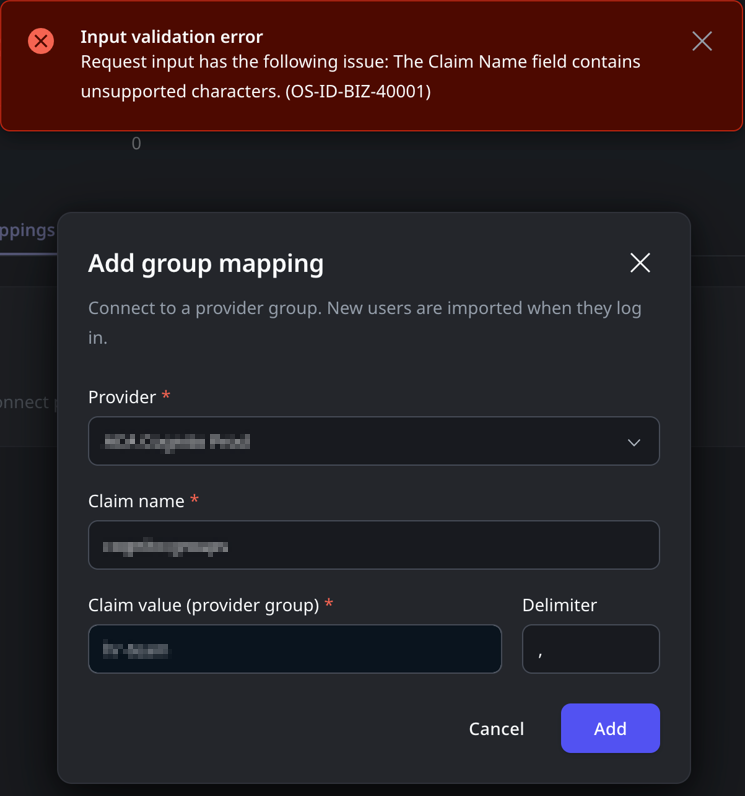Click the Claim value (provider group) field
745x796 pixels.
(x=294, y=649)
